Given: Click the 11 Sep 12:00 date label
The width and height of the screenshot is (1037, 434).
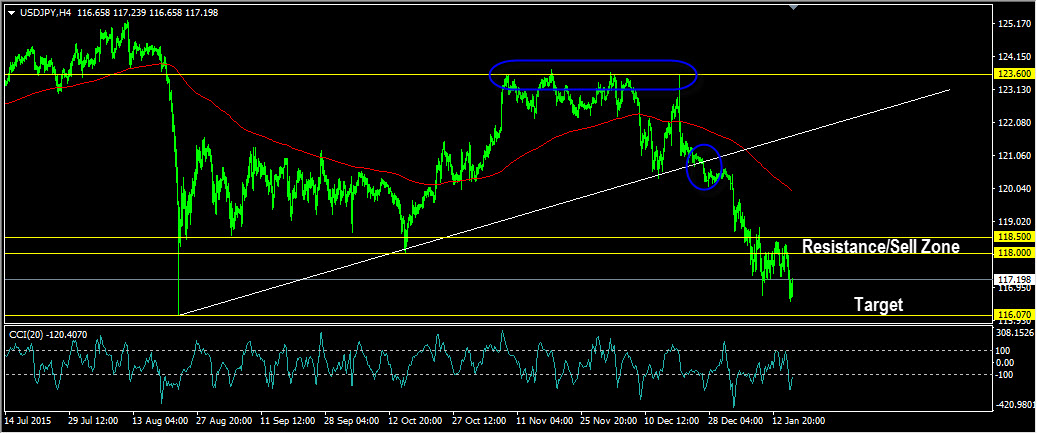Looking at the screenshot, I should pos(288,421).
